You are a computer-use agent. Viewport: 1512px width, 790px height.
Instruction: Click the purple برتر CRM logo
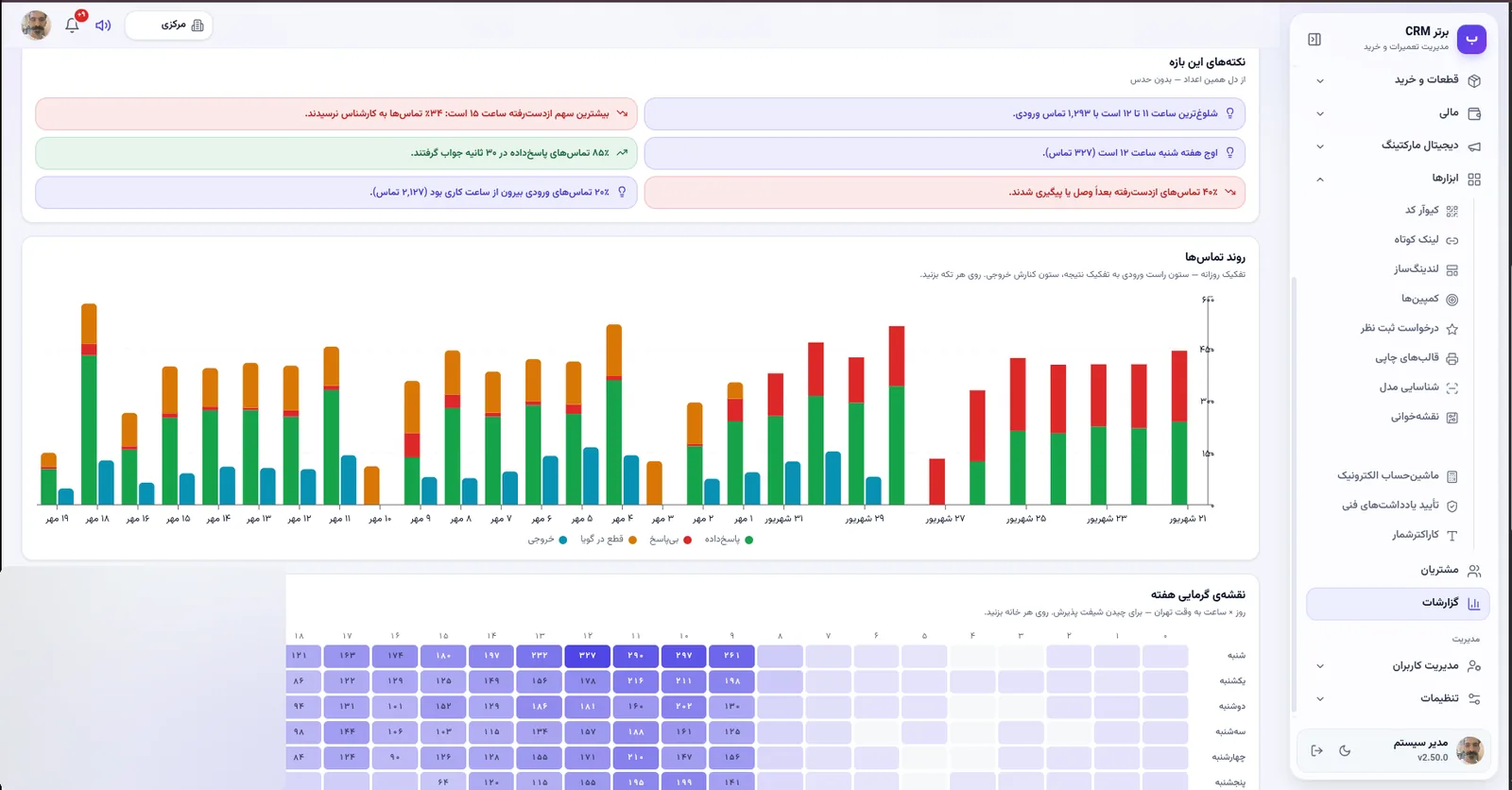coord(1471,39)
